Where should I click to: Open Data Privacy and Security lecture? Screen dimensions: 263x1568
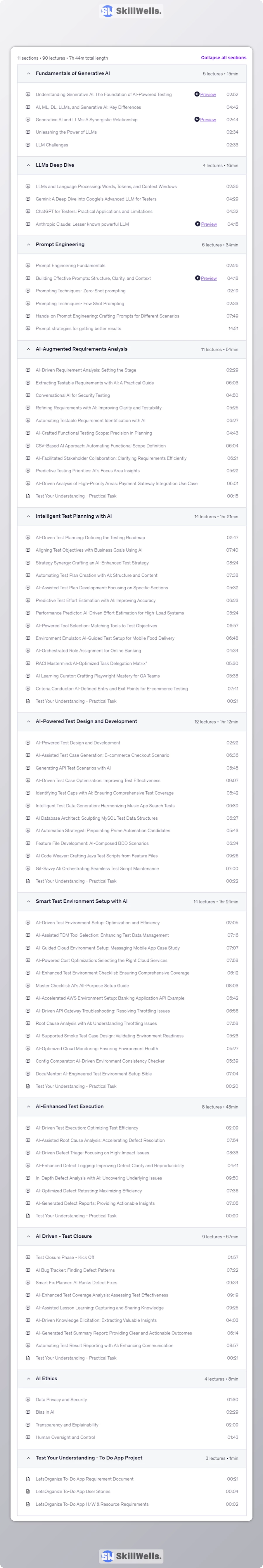point(61,1399)
